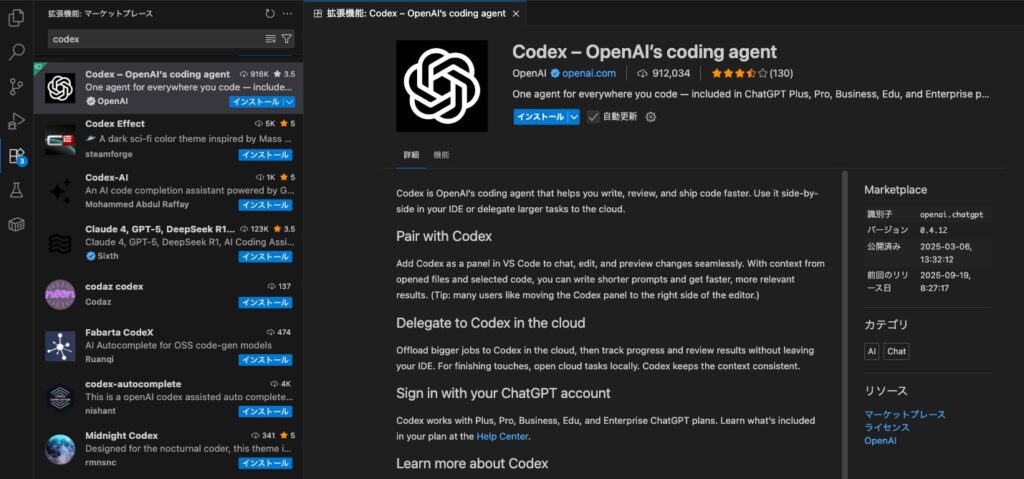Viewport: 1024px width, 479px height.
Task: Toggle the 自動更新 auto-update checkbox
Action: pos(593,117)
